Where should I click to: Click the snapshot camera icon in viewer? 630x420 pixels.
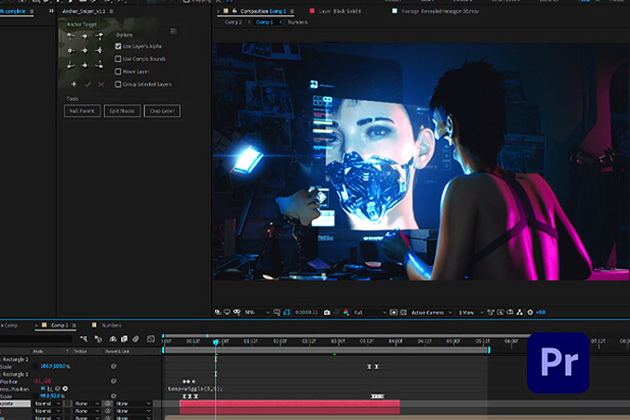tap(327, 312)
